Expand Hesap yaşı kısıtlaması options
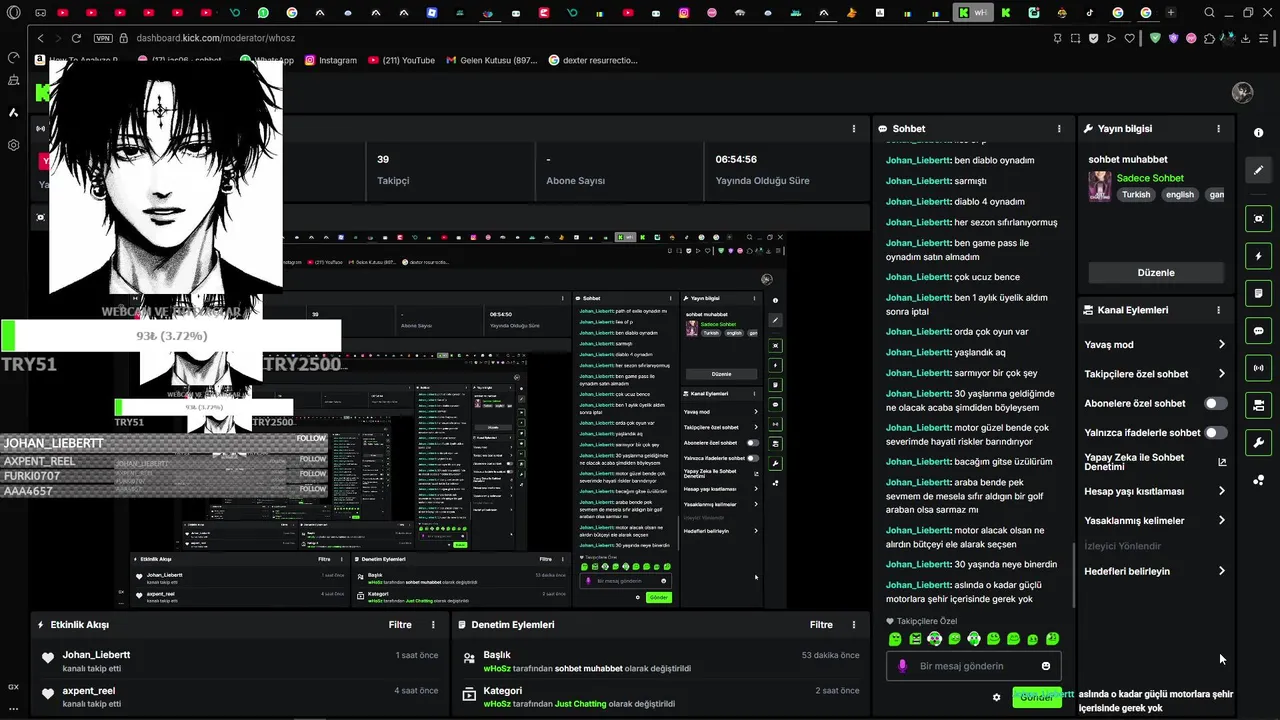 click(1155, 491)
